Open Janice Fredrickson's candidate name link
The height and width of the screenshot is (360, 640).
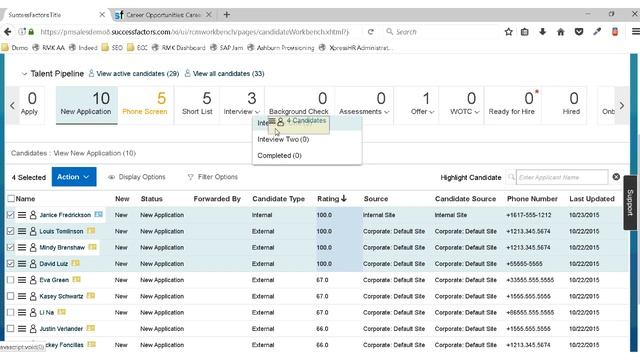tap(65, 215)
